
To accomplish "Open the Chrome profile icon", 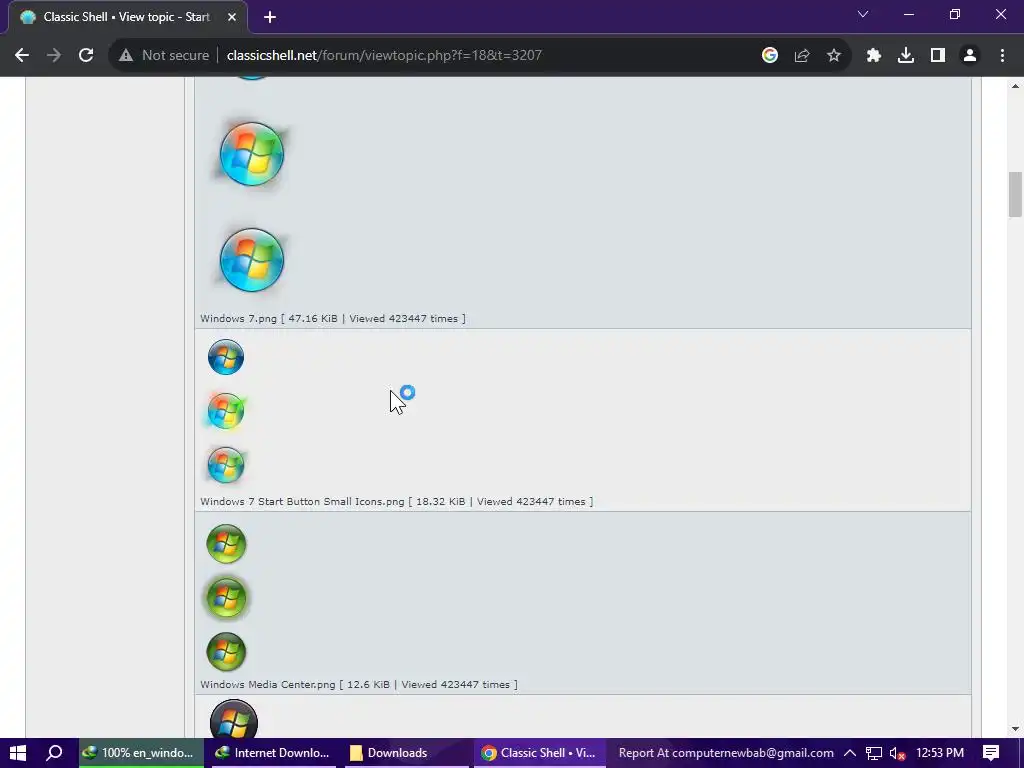I will [970, 56].
